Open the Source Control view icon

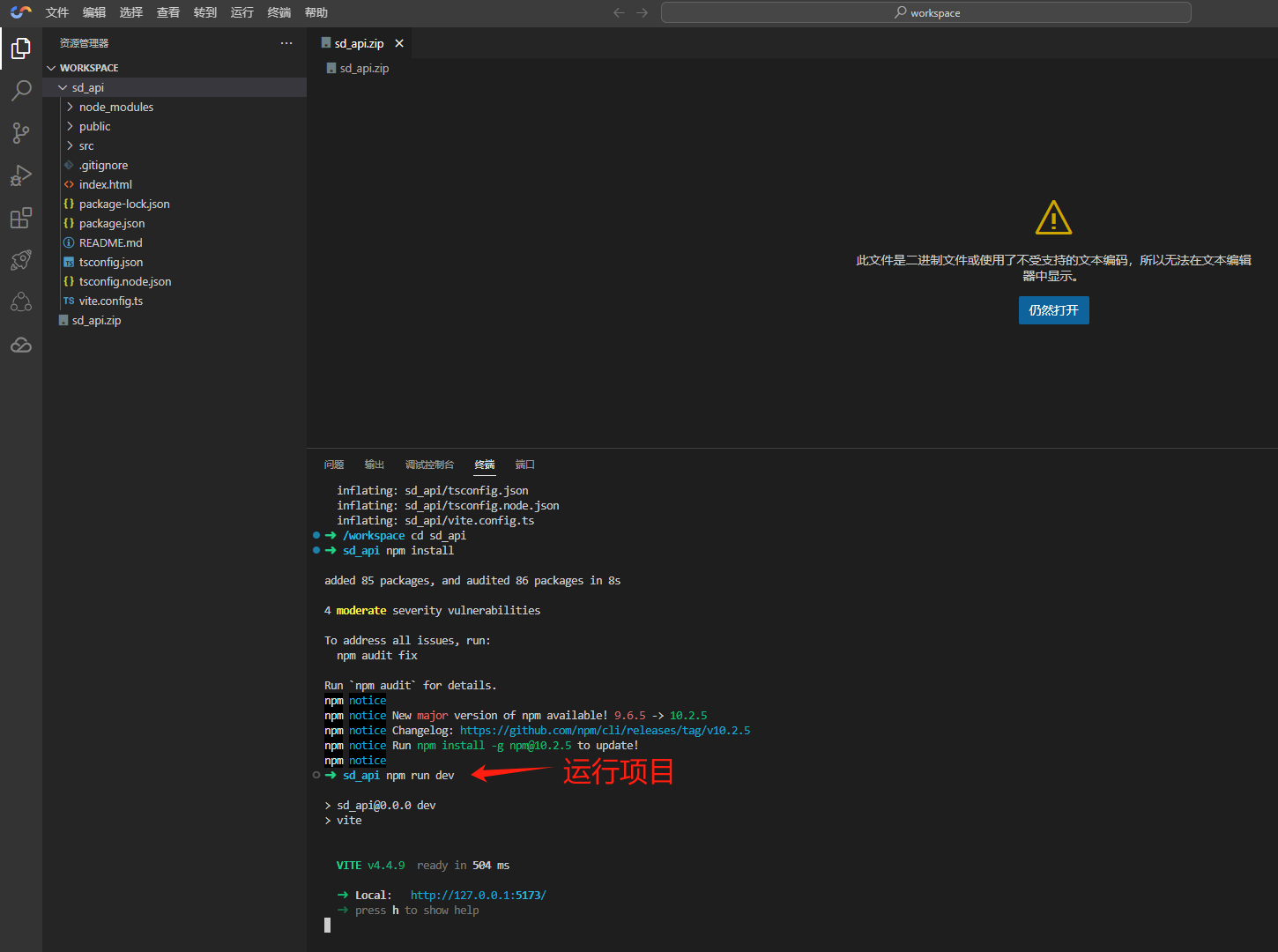pos(21,133)
